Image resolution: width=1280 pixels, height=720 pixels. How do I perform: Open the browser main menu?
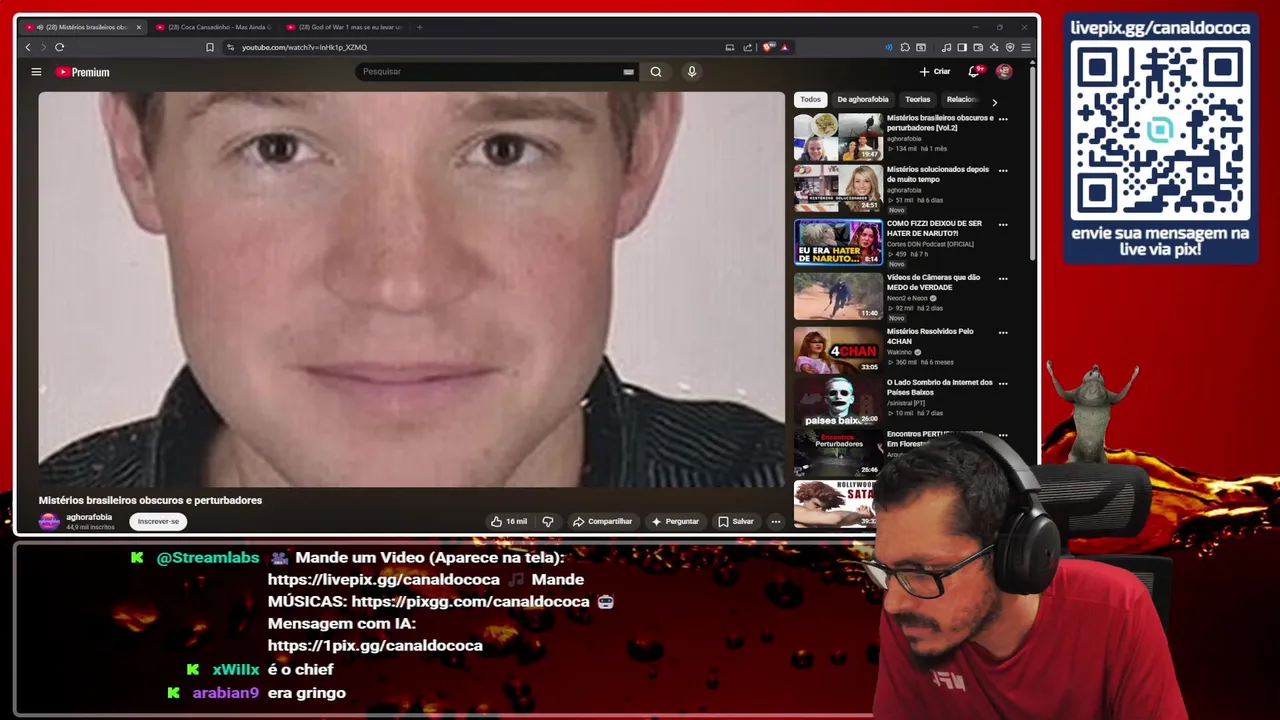click(1026, 47)
